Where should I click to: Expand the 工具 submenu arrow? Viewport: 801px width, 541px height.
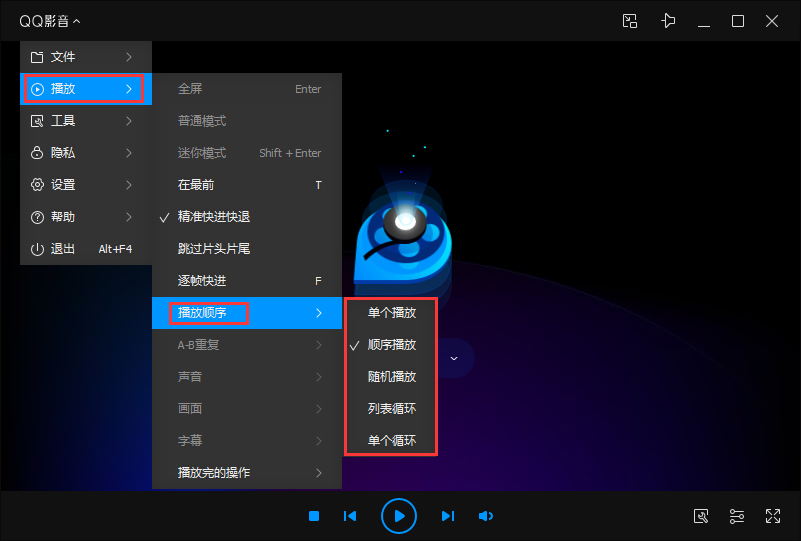[129, 121]
